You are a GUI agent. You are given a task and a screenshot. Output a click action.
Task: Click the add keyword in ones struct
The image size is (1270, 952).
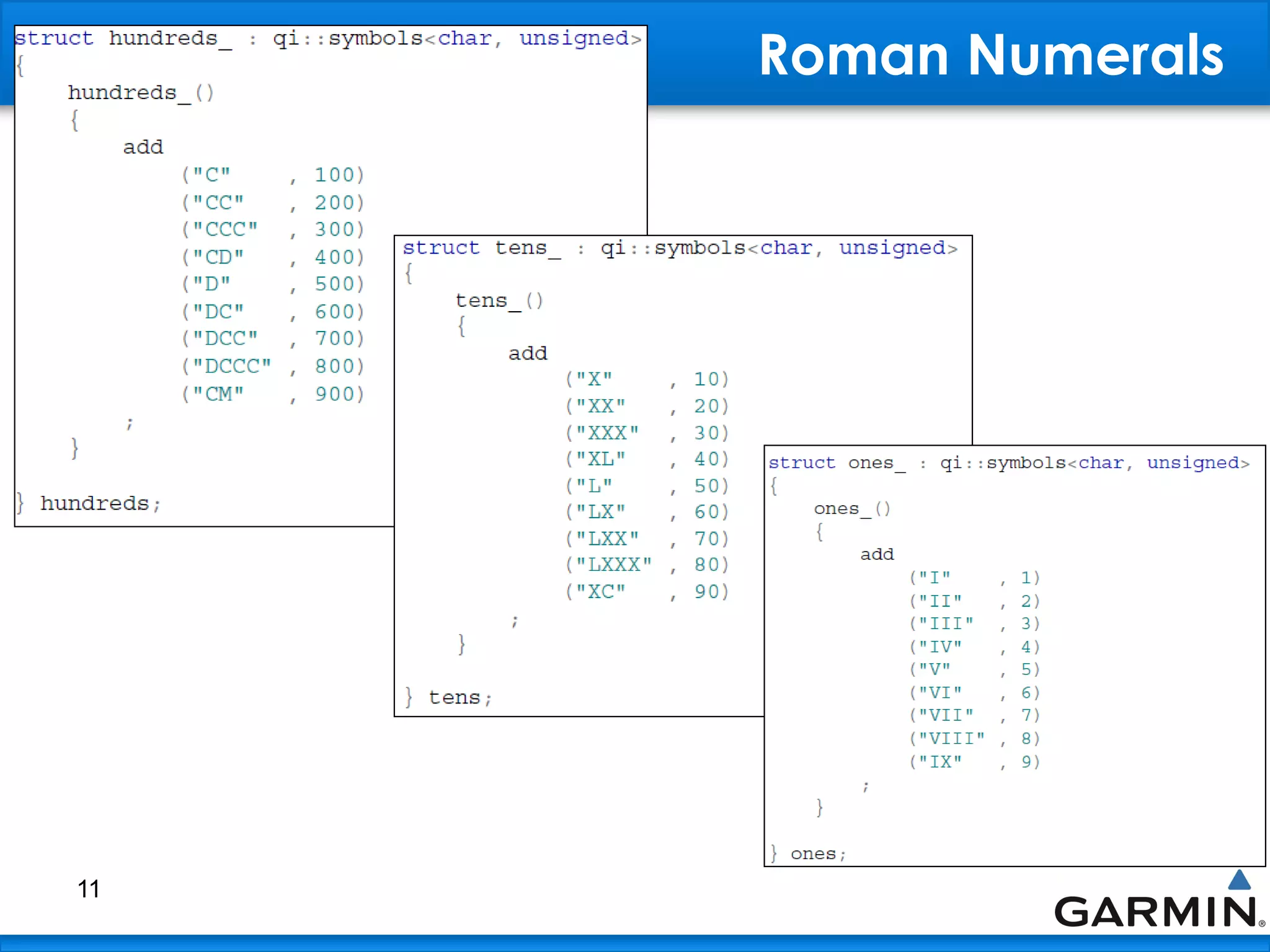(877, 554)
